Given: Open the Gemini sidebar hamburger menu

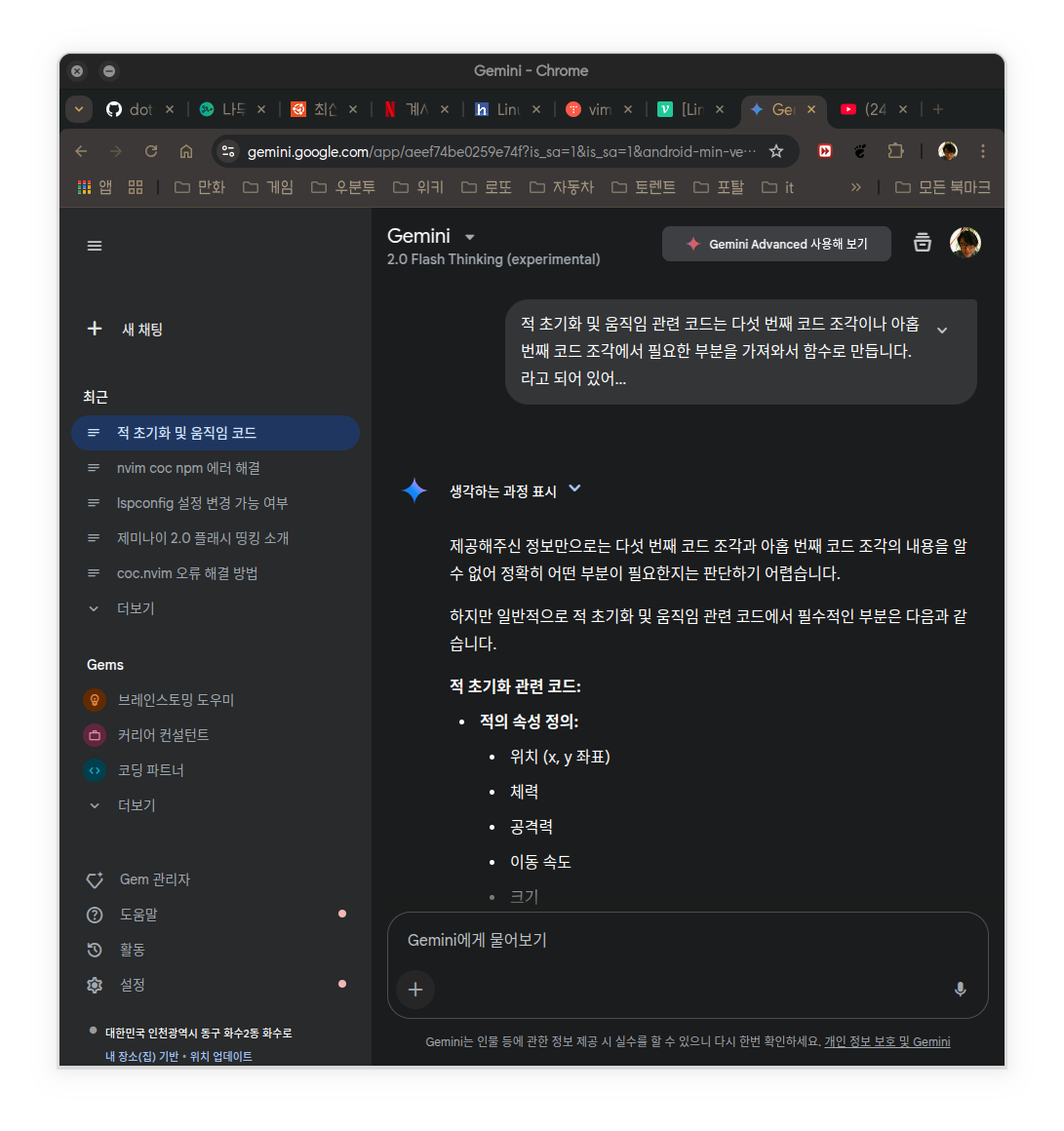Looking at the screenshot, I should click(95, 246).
